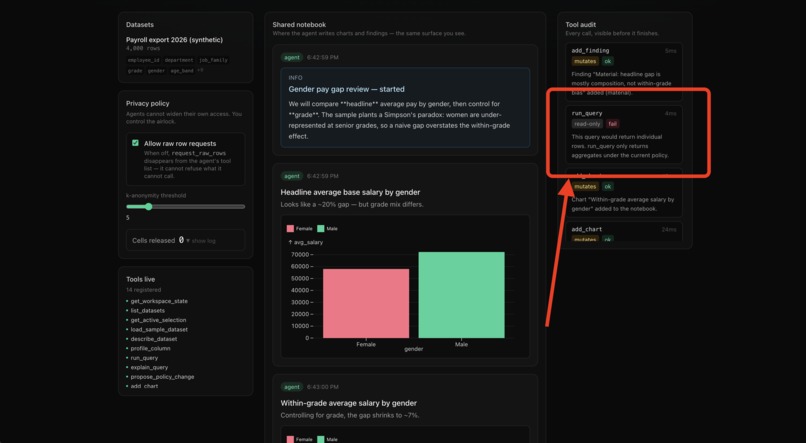
Task: Open the Gender pay gap review — started note
Action: pyautogui.click(x=405, y=107)
